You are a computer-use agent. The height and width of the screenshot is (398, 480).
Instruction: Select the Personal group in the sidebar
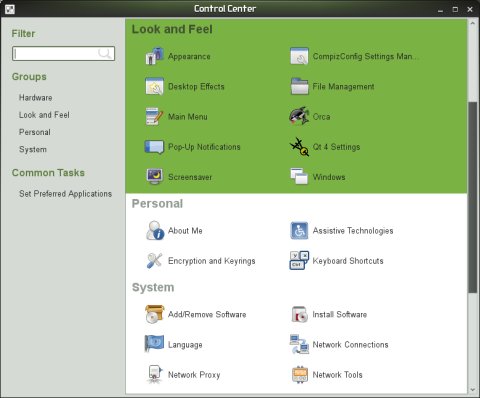pos(35,132)
